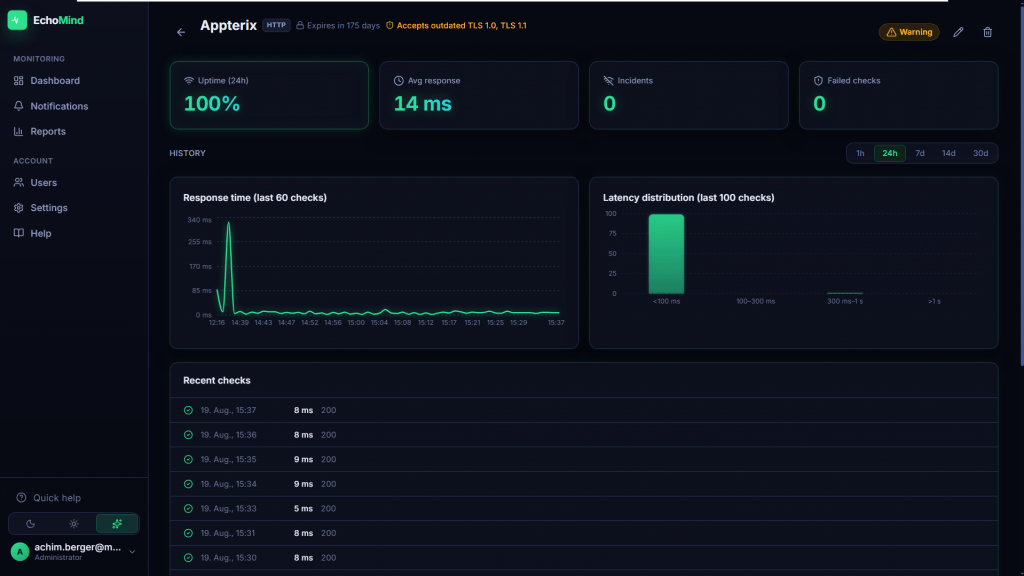The height and width of the screenshot is (576, 1024).
Task: Select the 1h history range
Action: 860,153
